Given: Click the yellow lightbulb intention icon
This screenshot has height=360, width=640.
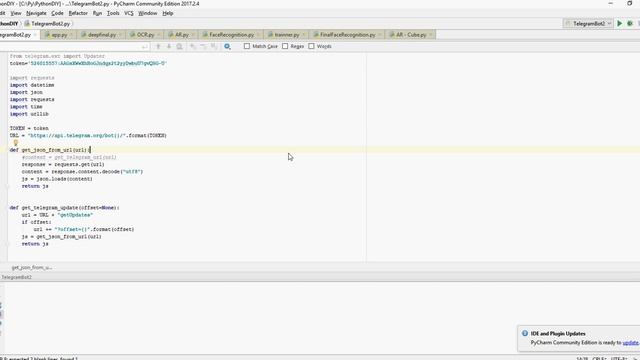Looking at the screenshot, I should [x=16, y=142].
